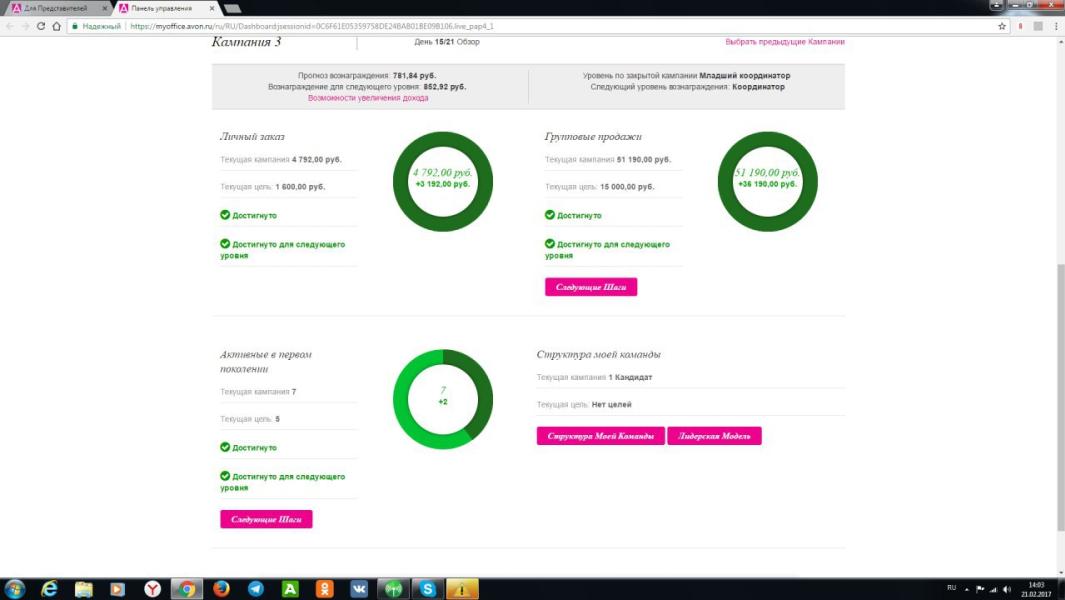Open 'Структура Моей Команды' button
The height and width of the screenshot is (600, 1065).
(x=600, y=436)
